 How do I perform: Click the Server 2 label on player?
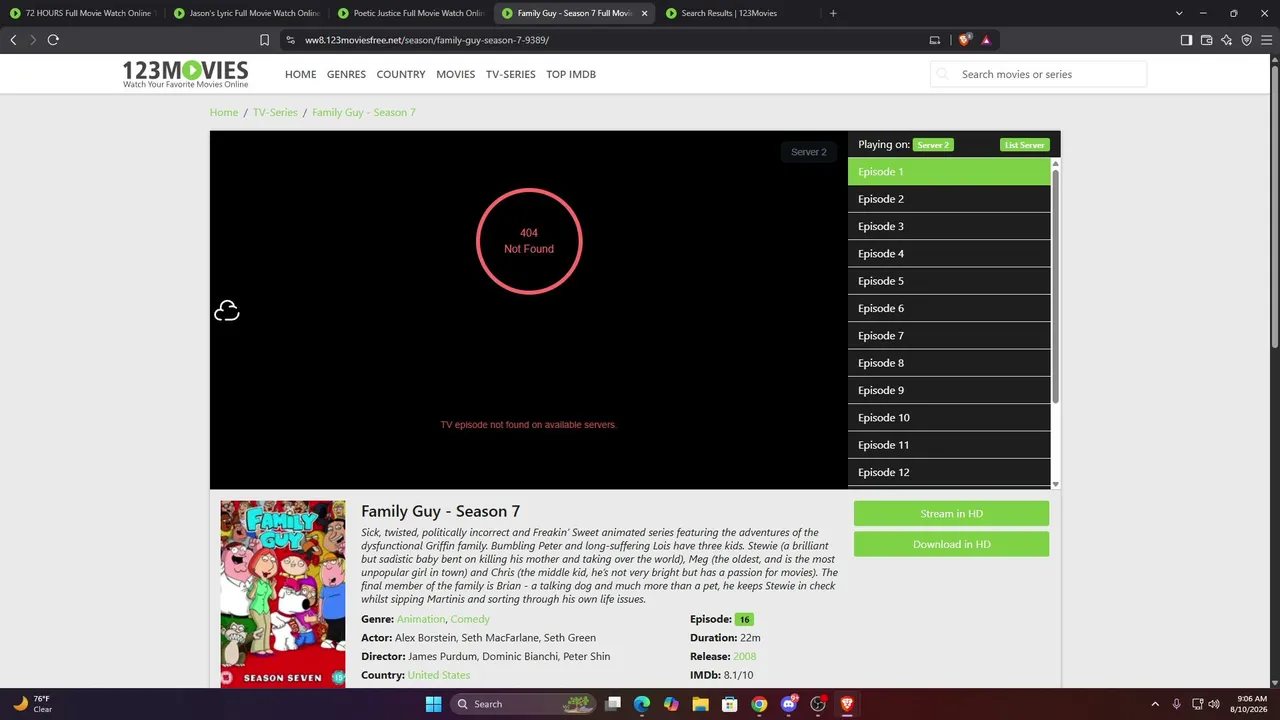pyautogui.click(x=808, y=152)
